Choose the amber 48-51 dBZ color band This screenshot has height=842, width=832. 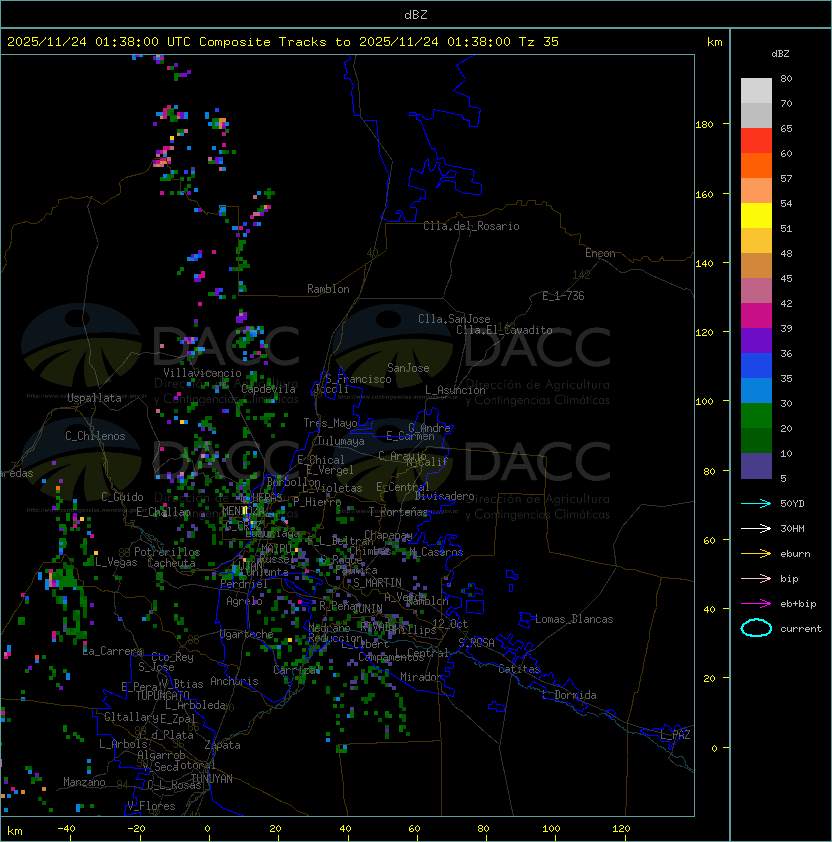(756, 241)
